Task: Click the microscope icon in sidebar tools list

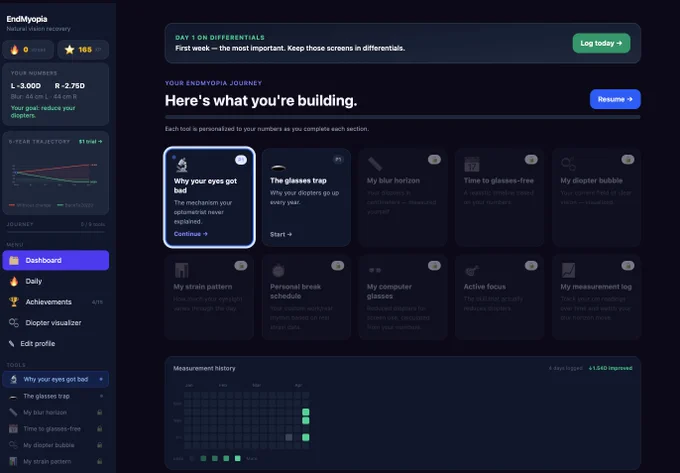Action: (13, 379)
